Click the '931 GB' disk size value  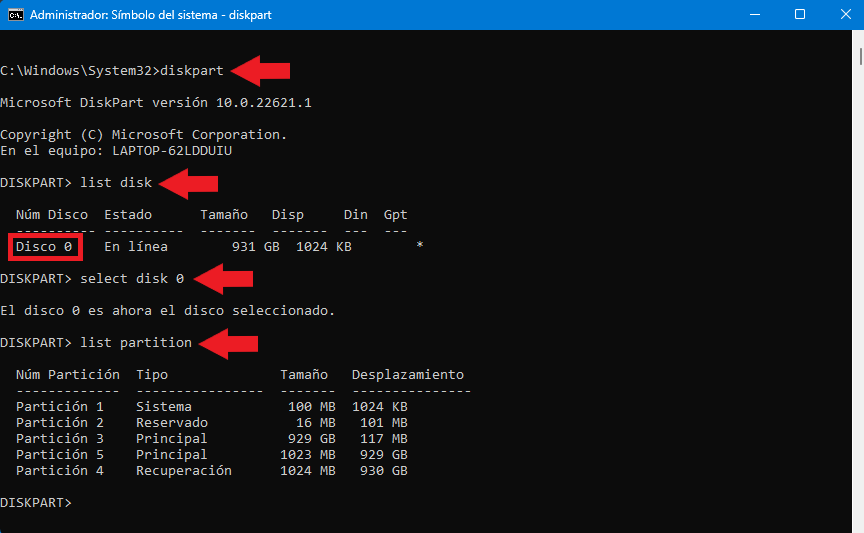[256, 246]
